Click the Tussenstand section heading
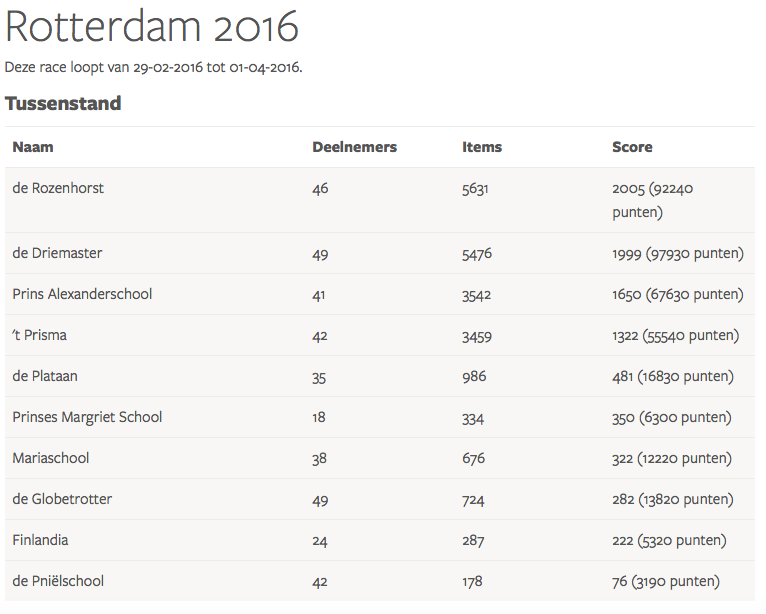This screenshot has width=766, height=614. [63, 103]
